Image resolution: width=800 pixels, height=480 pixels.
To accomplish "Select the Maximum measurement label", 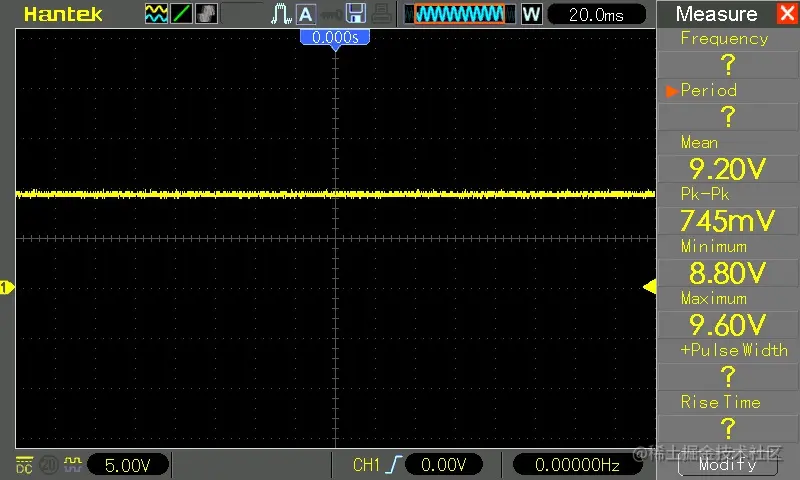I will pyautogui.click(x=714, y=298).
